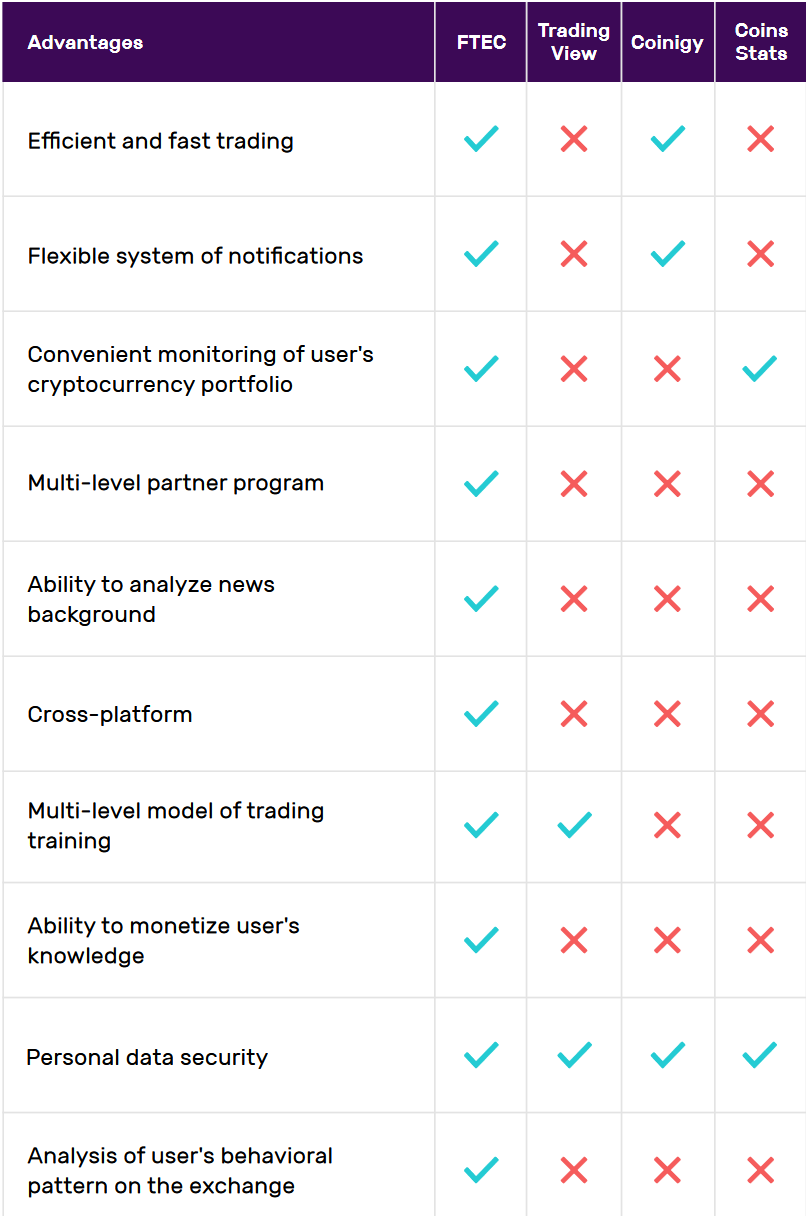
Task: Click Coins Stats checkmark for Personal data security
Action: [760, 1055]
